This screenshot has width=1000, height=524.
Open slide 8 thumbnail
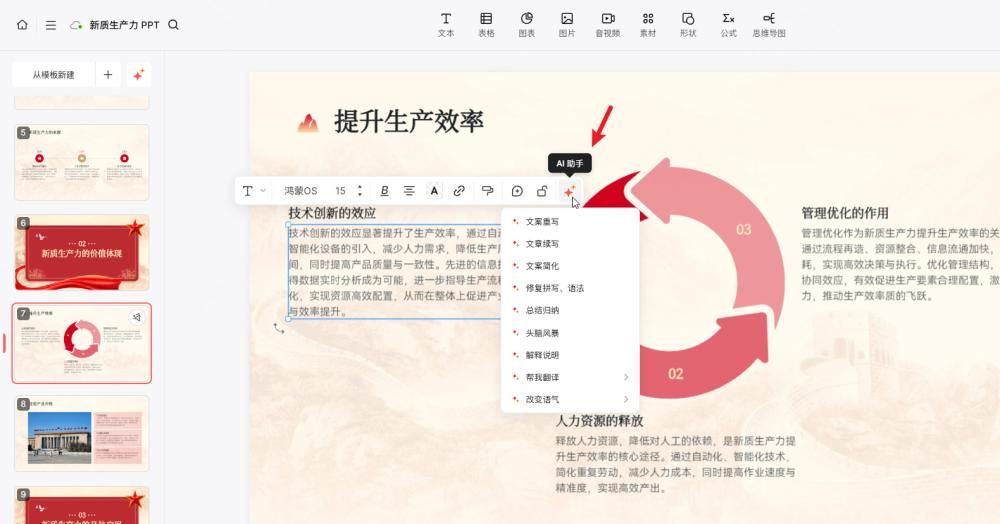point(82,433)
